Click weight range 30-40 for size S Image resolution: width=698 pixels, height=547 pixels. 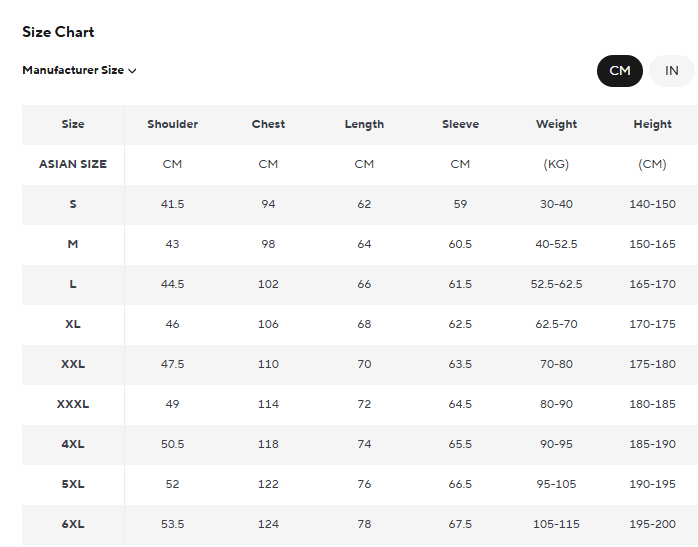coord(556,204)
